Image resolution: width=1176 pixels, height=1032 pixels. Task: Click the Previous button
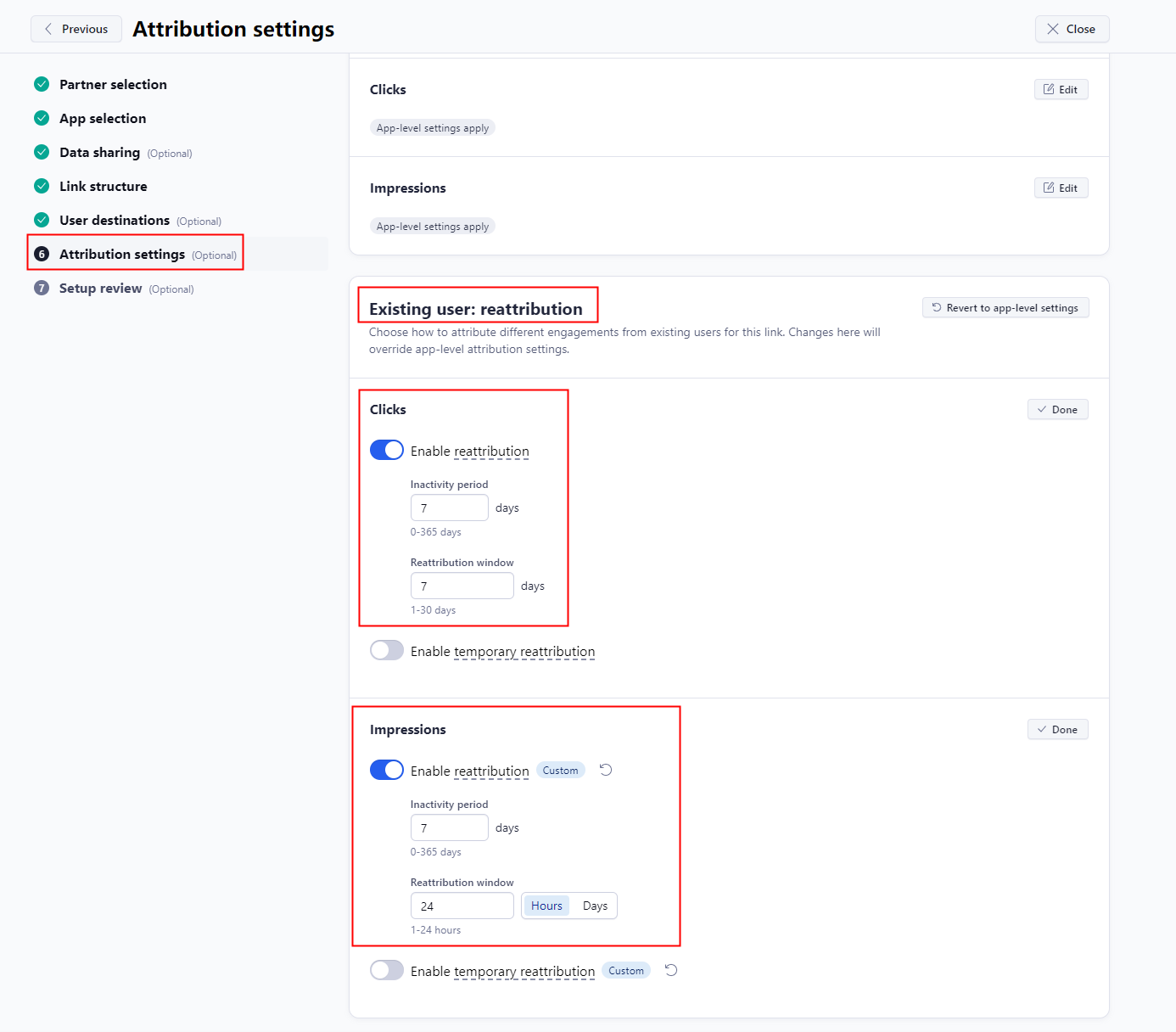(76, 28)
